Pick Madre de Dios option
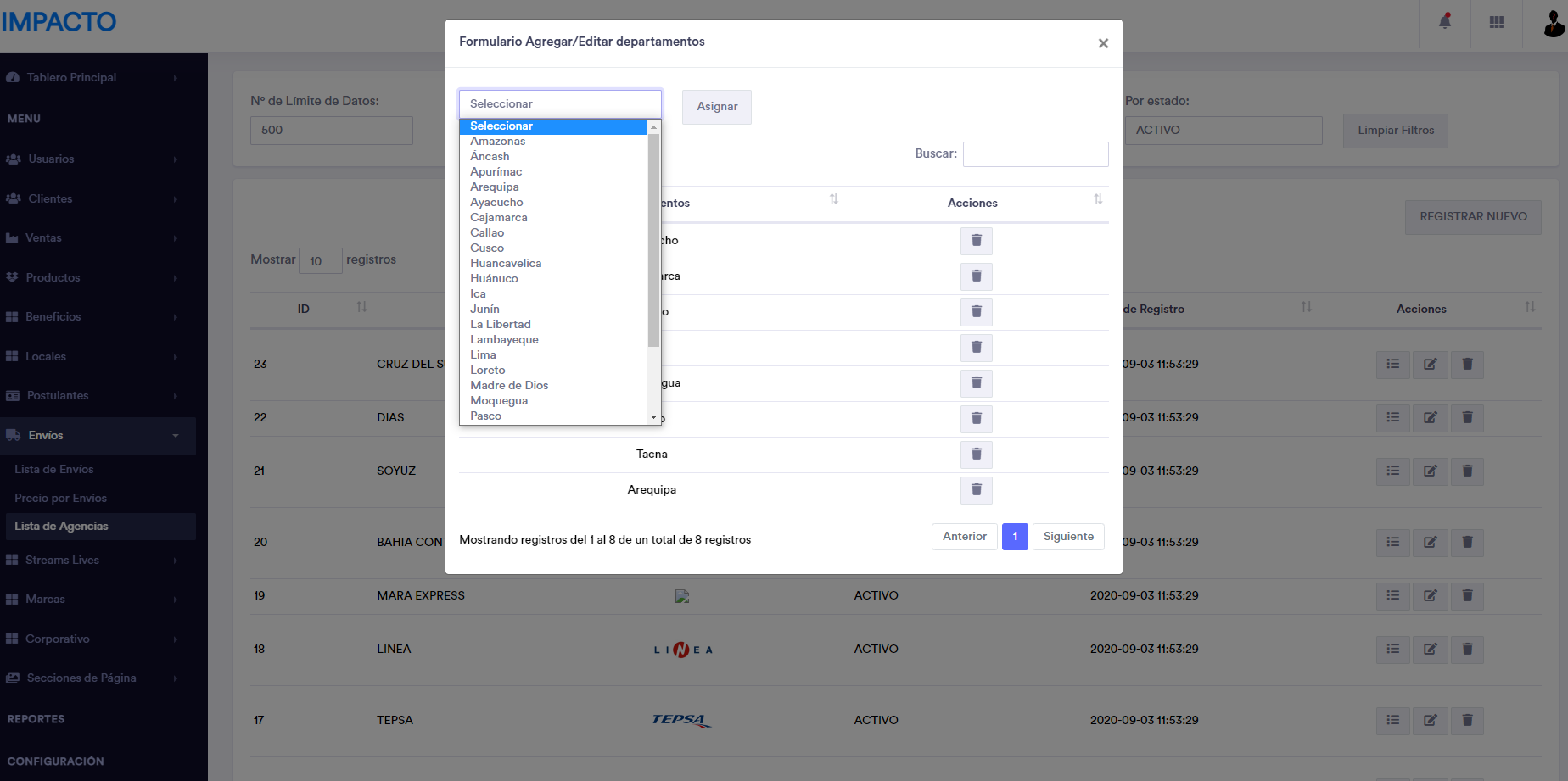The width and height of the screenshot is (1568, 781). click(x=509, y=386)
